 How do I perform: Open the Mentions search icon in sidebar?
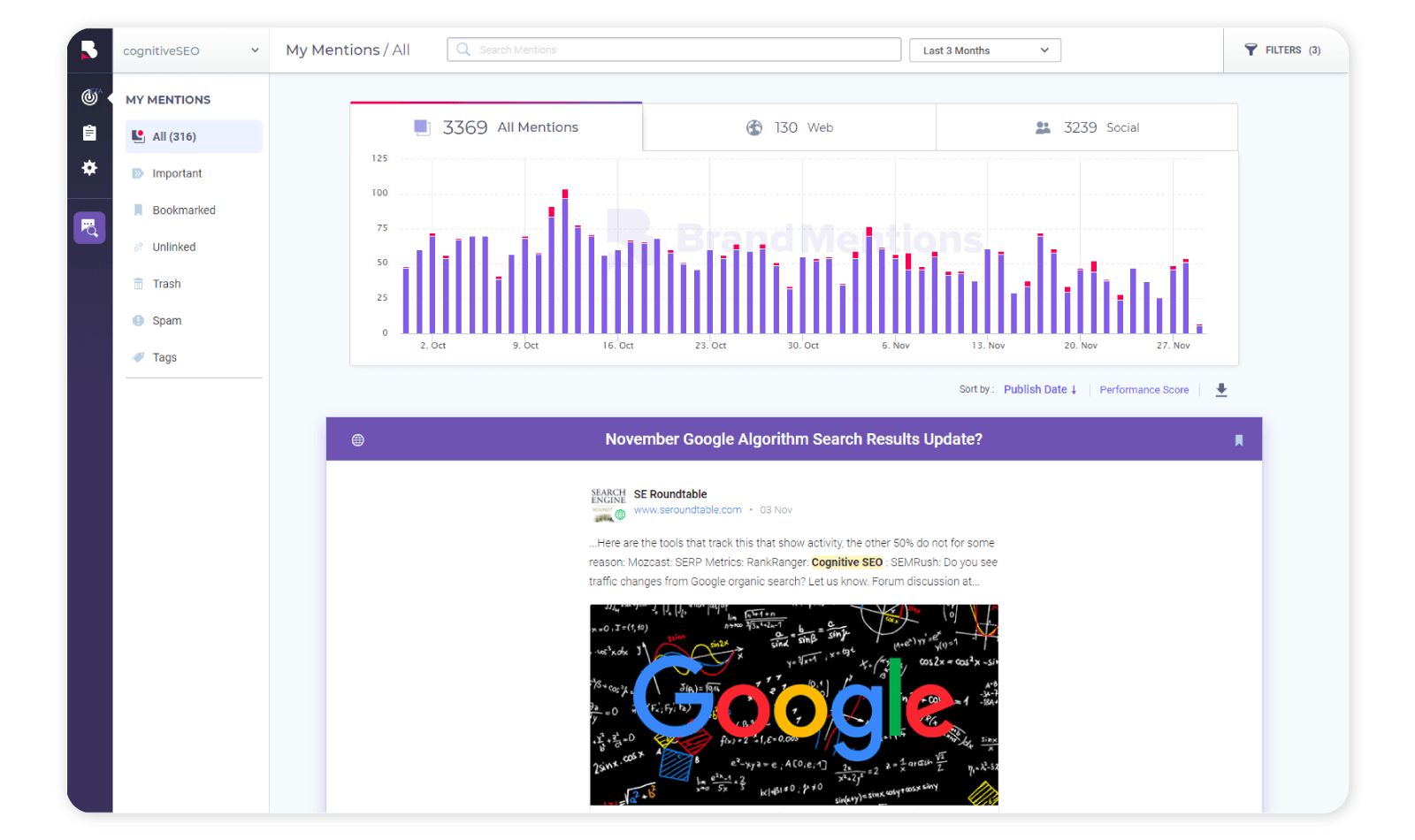click(89, 227)
